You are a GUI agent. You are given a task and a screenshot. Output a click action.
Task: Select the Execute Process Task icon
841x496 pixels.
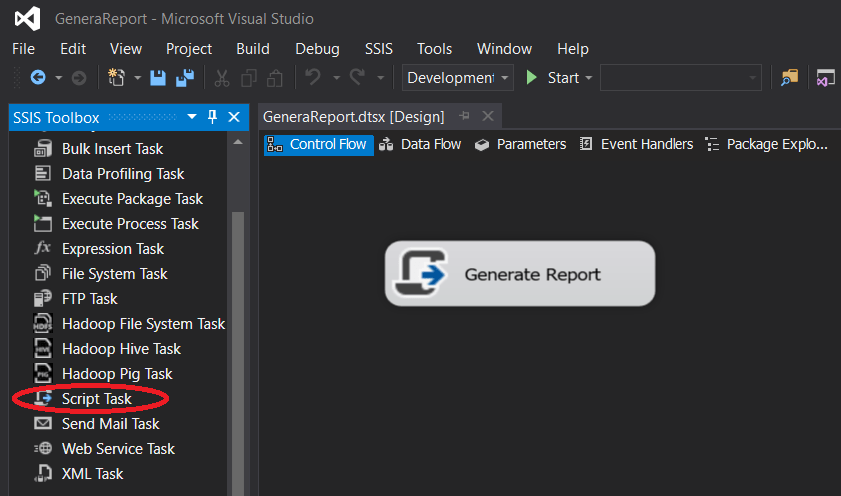pos(43,223)
